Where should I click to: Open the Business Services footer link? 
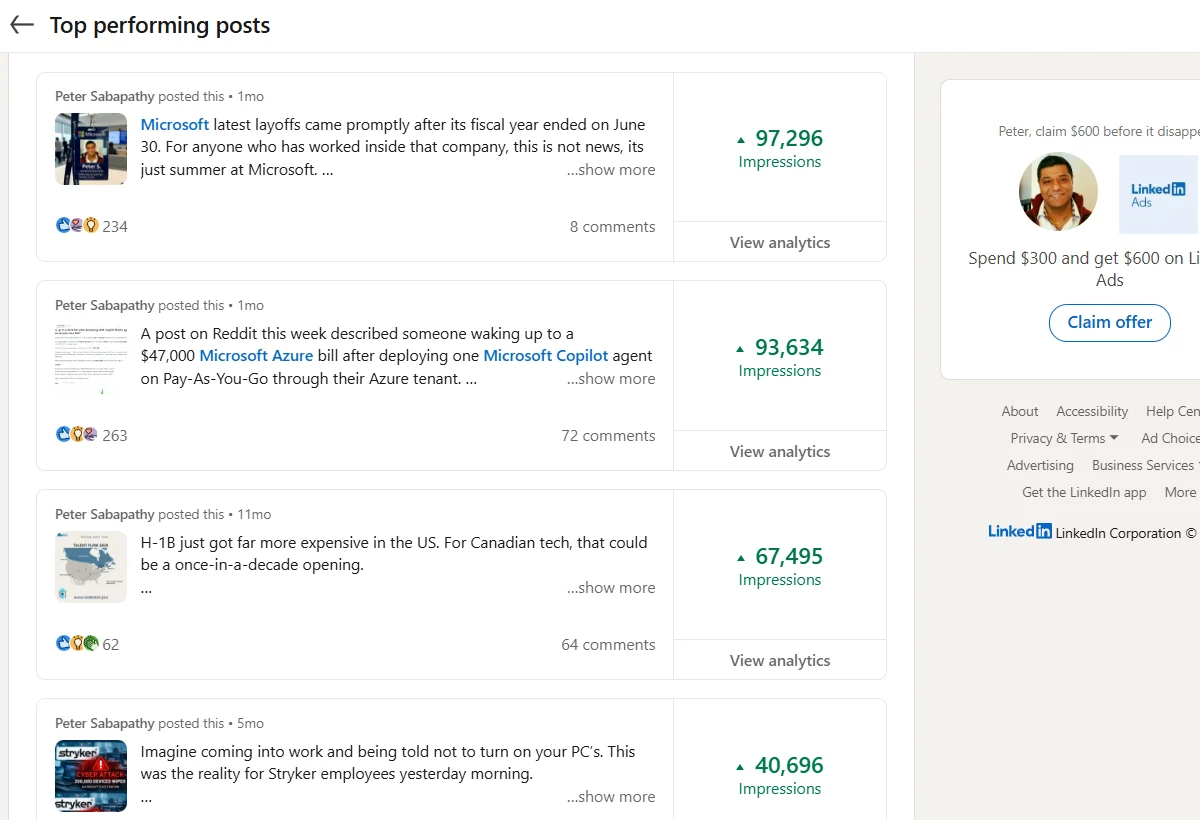(x=1146, y=465)
